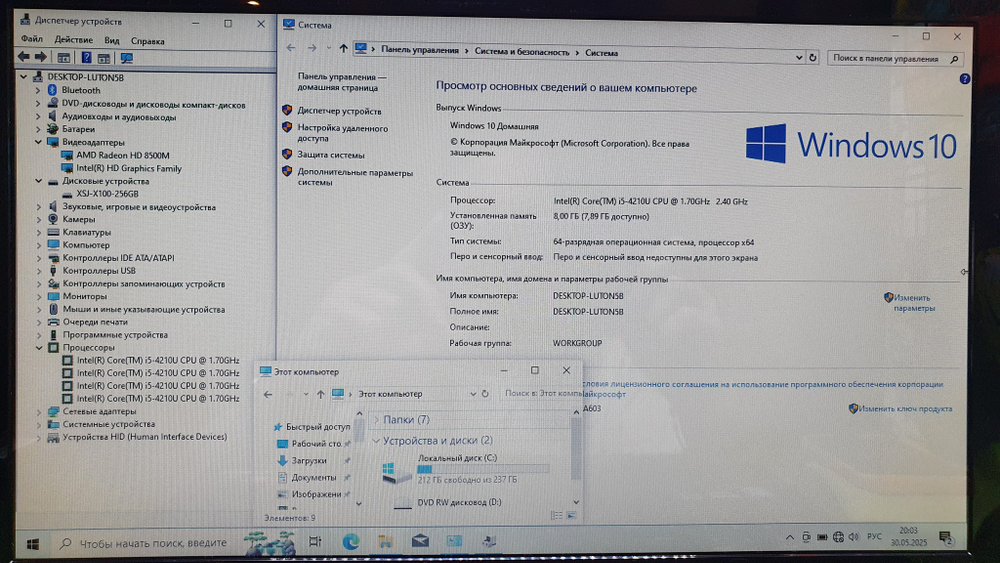Image resolution: width=1000 pixels, height=563 pixels.
Task: Select the Батареи category
Action: (78, 129)
